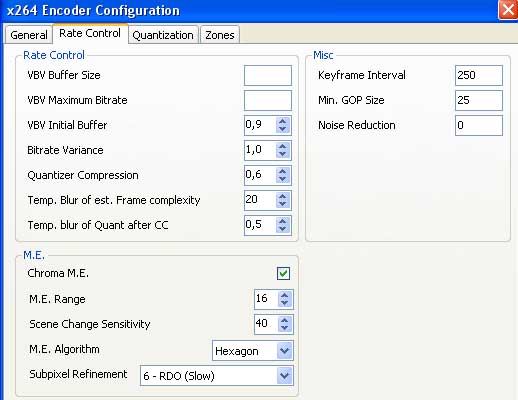This screenshot has height=400, width=518.
Task: Increase VBV Initial Buffer with up arrow
Action: tap(282, 121)
